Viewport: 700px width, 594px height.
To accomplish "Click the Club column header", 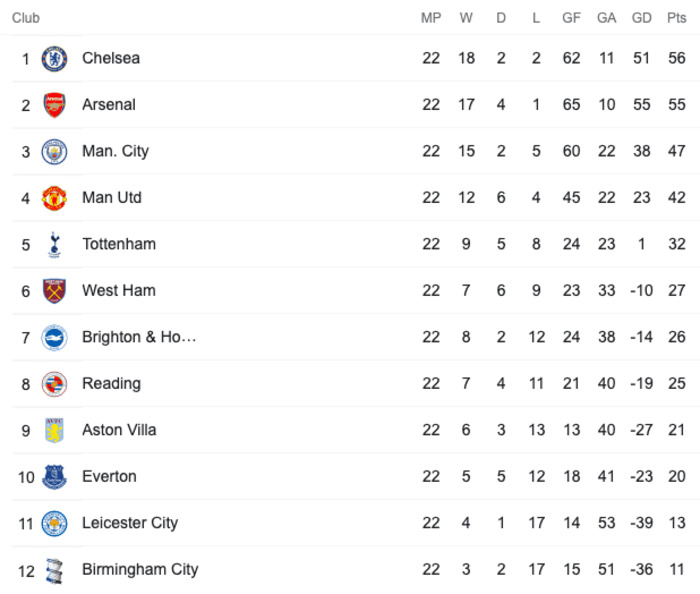I will tap(26, 18).
